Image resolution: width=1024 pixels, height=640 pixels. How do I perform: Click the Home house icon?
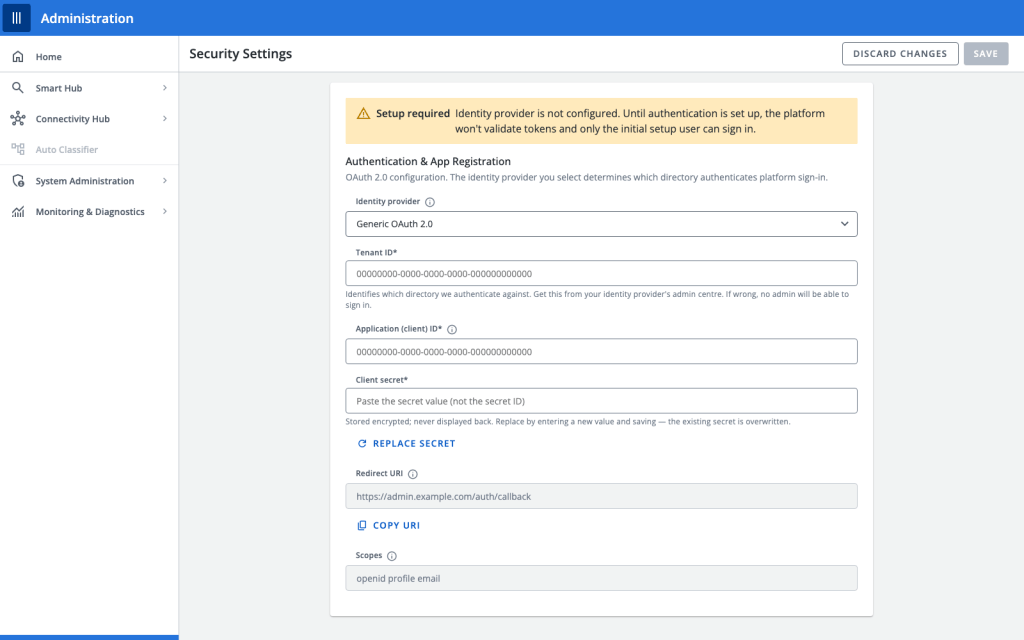(18, 57)
